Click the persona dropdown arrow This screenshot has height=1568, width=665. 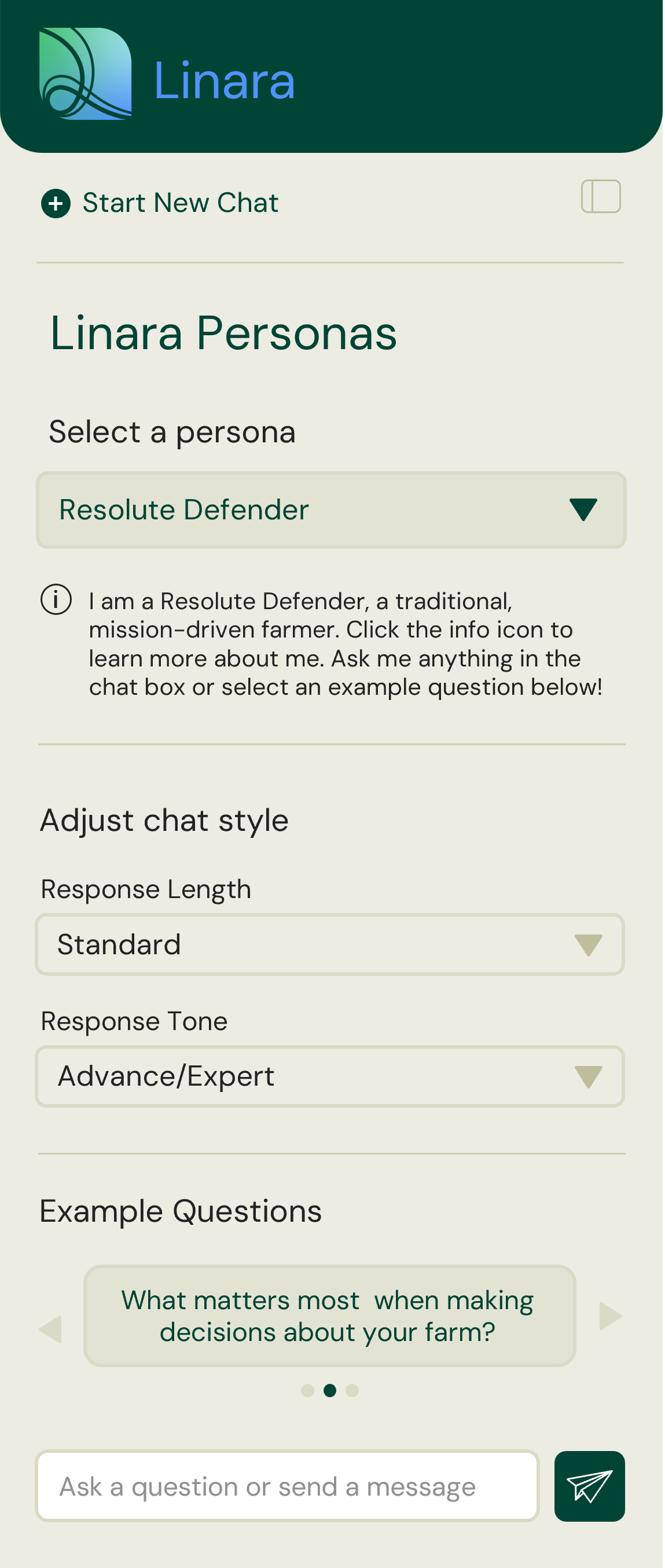[x=583, y=510]
